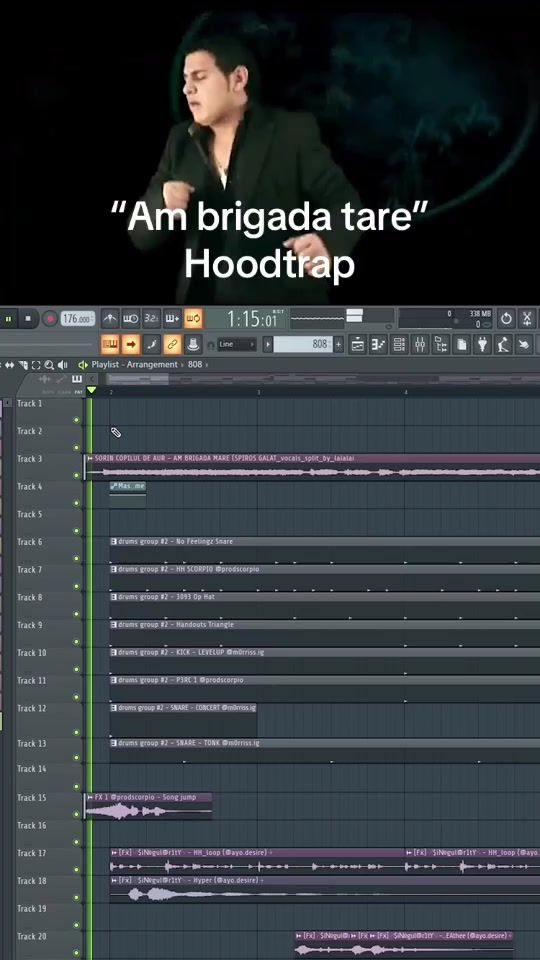
Task: Mute Track 6 using its green dot
Action: pyautogui.click(x=77, y=558)
